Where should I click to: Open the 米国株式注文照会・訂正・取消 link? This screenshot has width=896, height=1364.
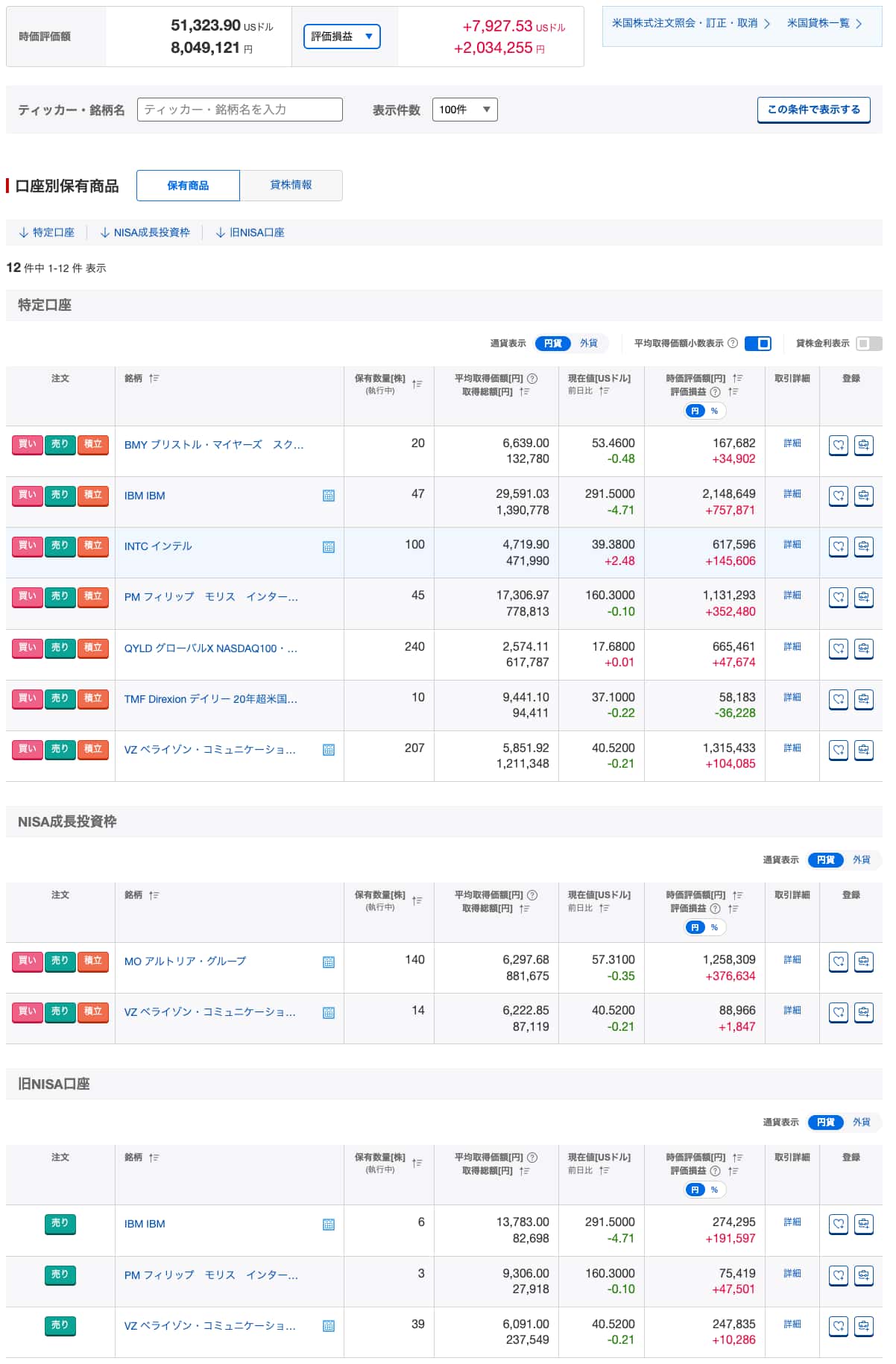tap(690, 24)
